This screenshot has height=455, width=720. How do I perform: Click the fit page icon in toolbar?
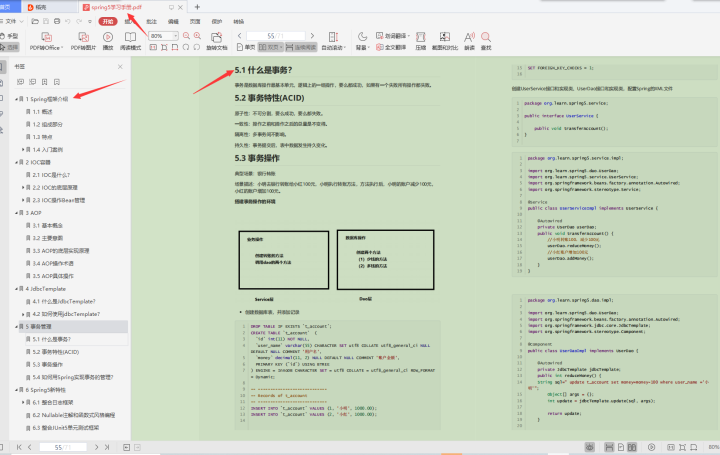click(164, 47)
